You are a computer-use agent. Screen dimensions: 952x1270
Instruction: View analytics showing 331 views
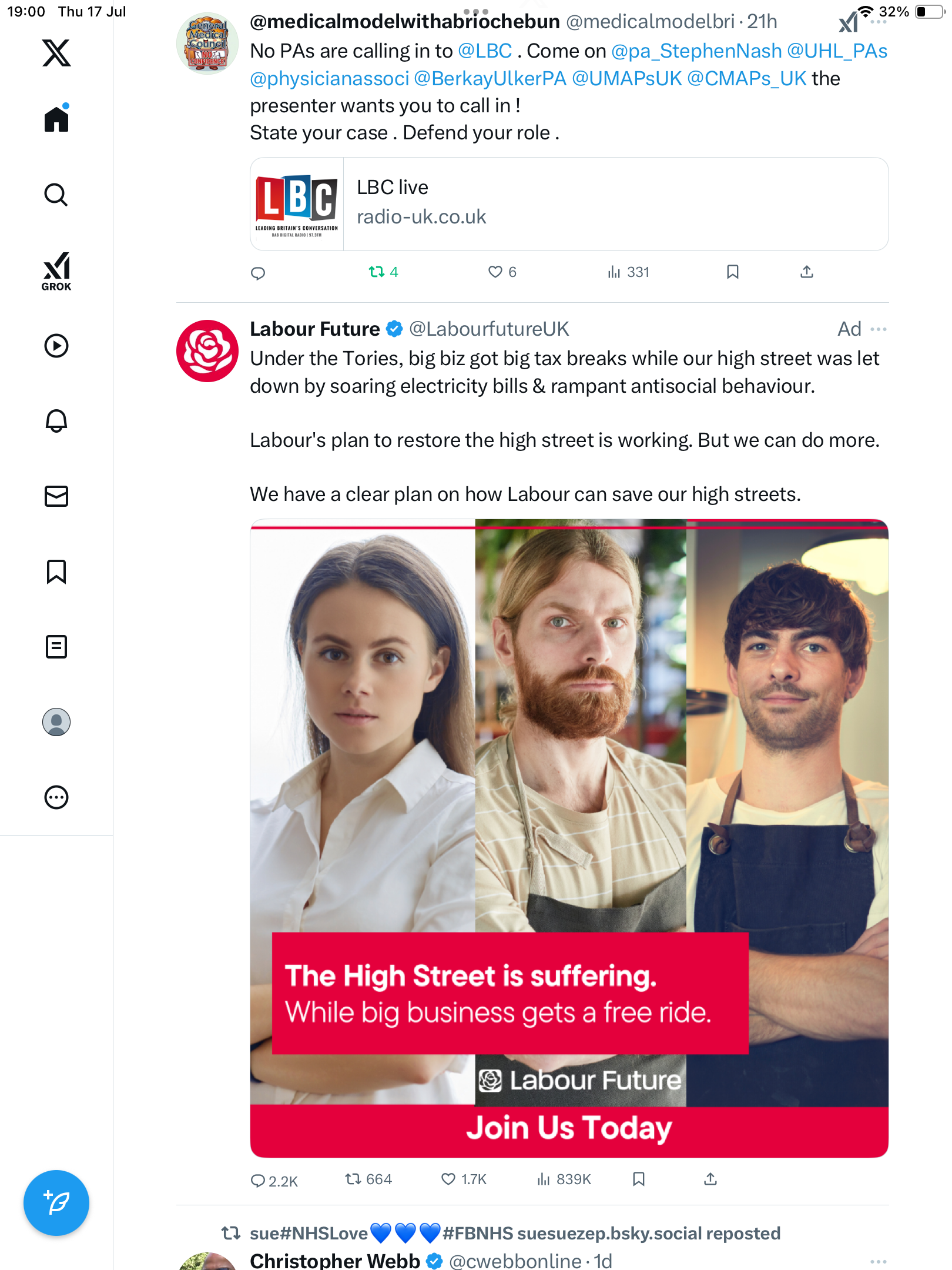(x=628, y=272)
